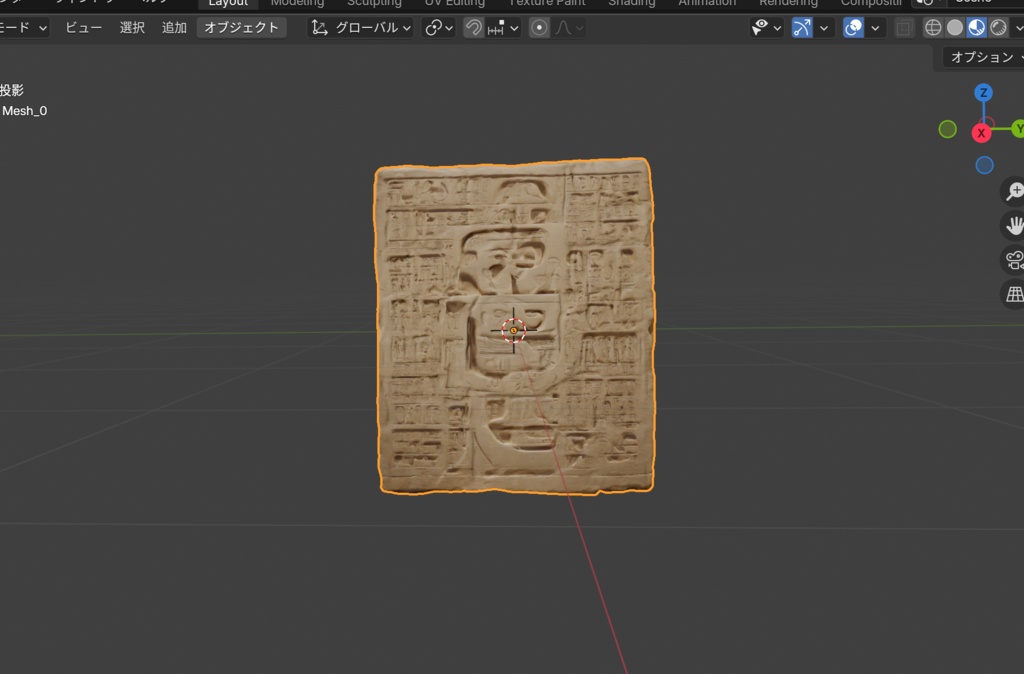The width and height of the screenshot is (1024, 674).
Task: Click the Z axis on the navigation gizmo
Action: pos(983,92)
